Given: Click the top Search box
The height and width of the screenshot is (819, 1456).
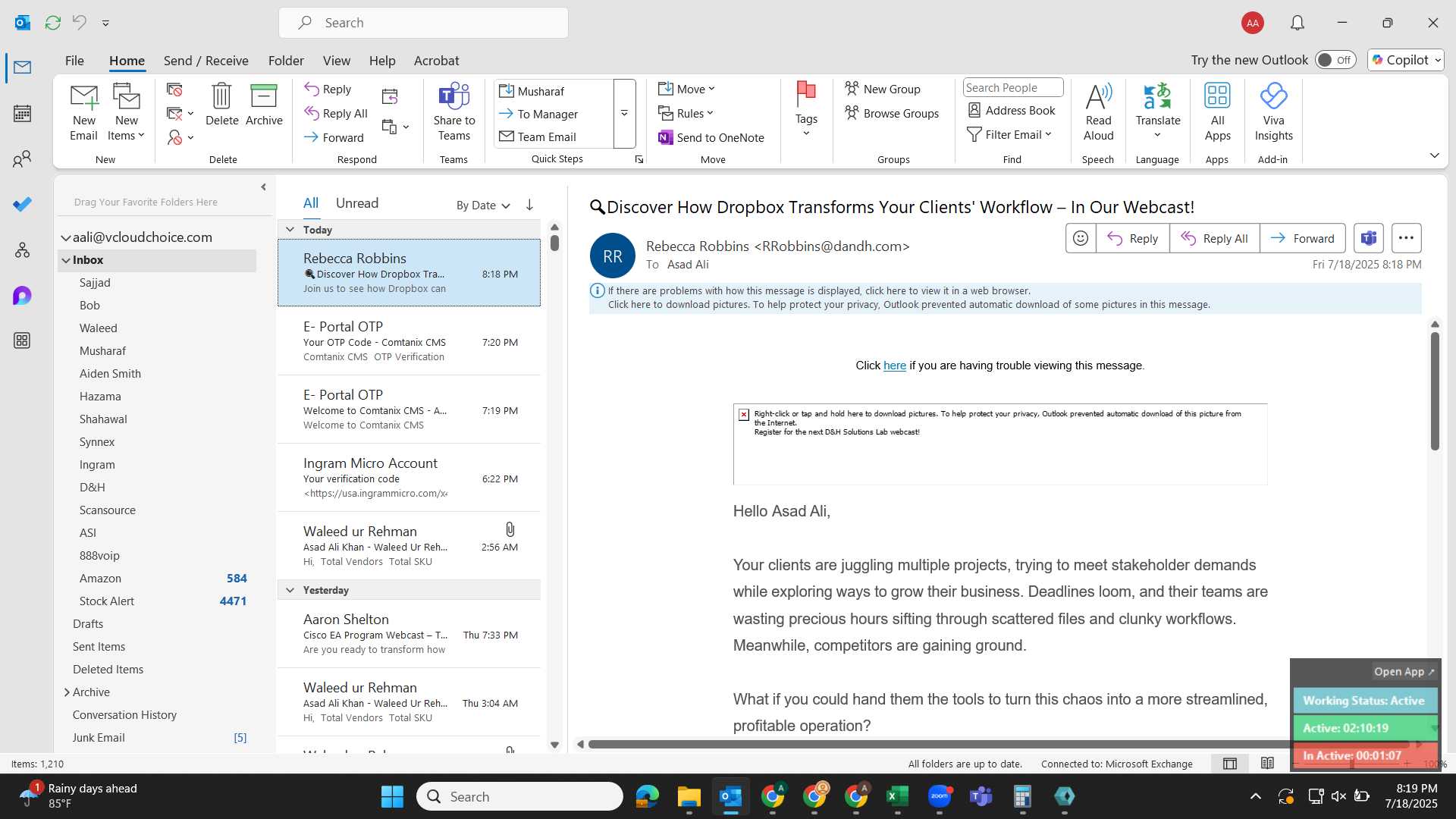Looking at the screenshot, I should click(423, 23).
